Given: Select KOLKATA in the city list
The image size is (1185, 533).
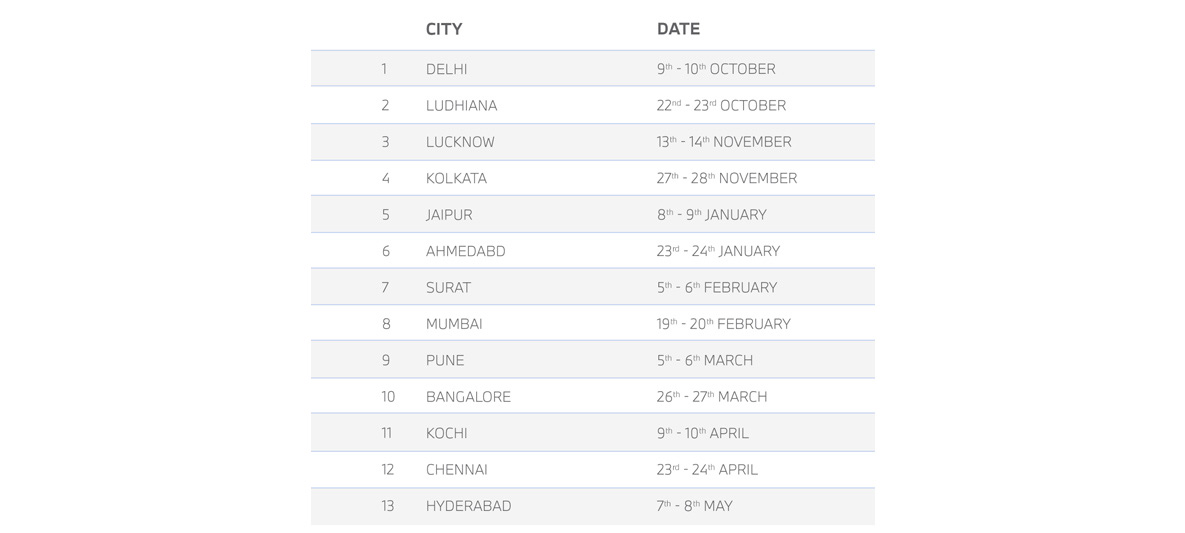Looking at the screenshot, I should [x=456, y=178].
